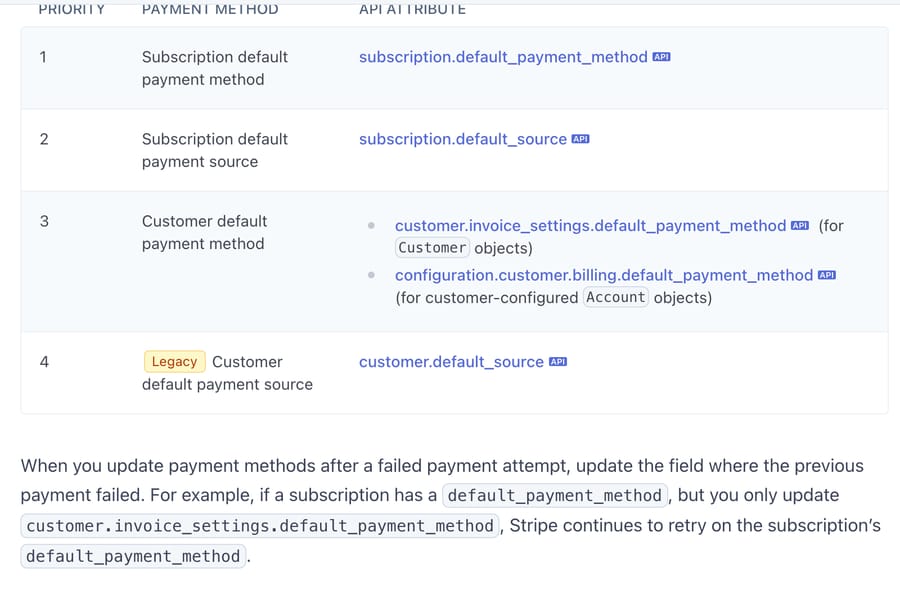Click the Legacy badge in row 4
900x596 pixels.
click(174, 362)
